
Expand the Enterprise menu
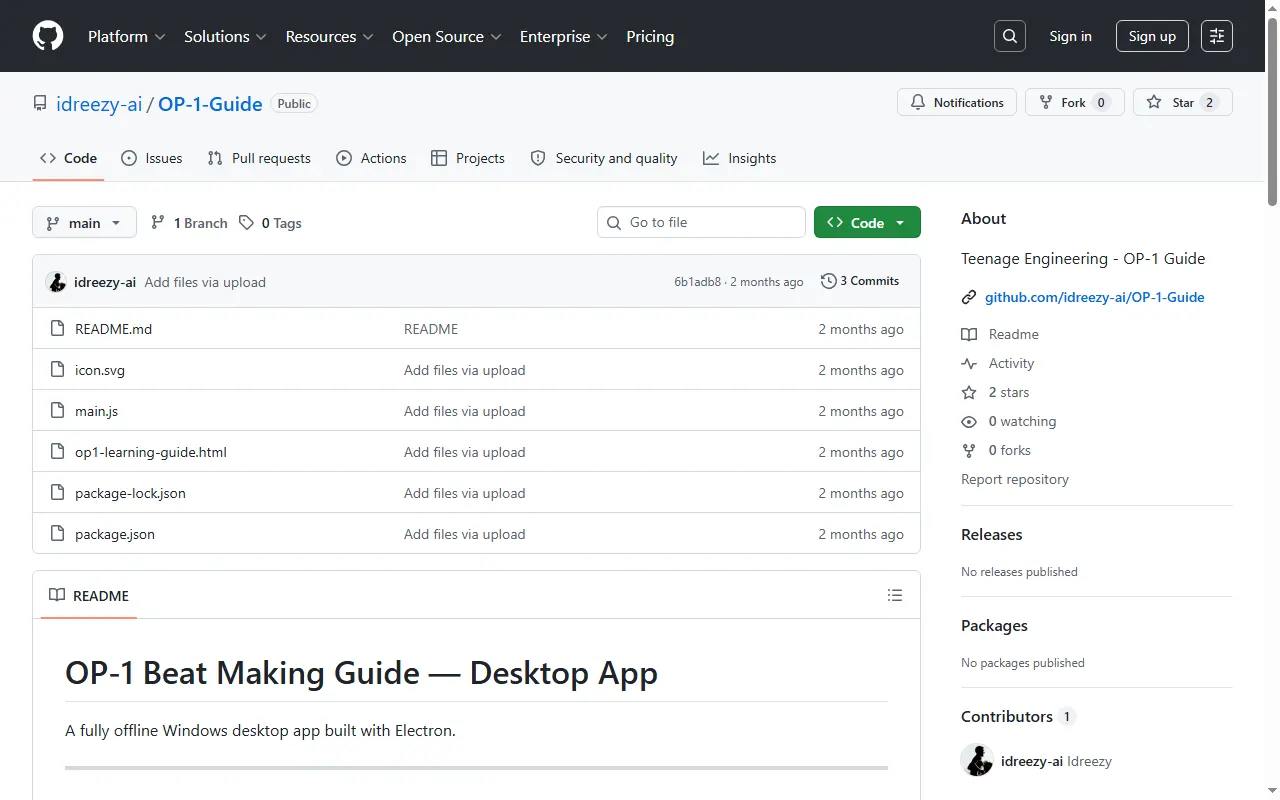(563, 36)
